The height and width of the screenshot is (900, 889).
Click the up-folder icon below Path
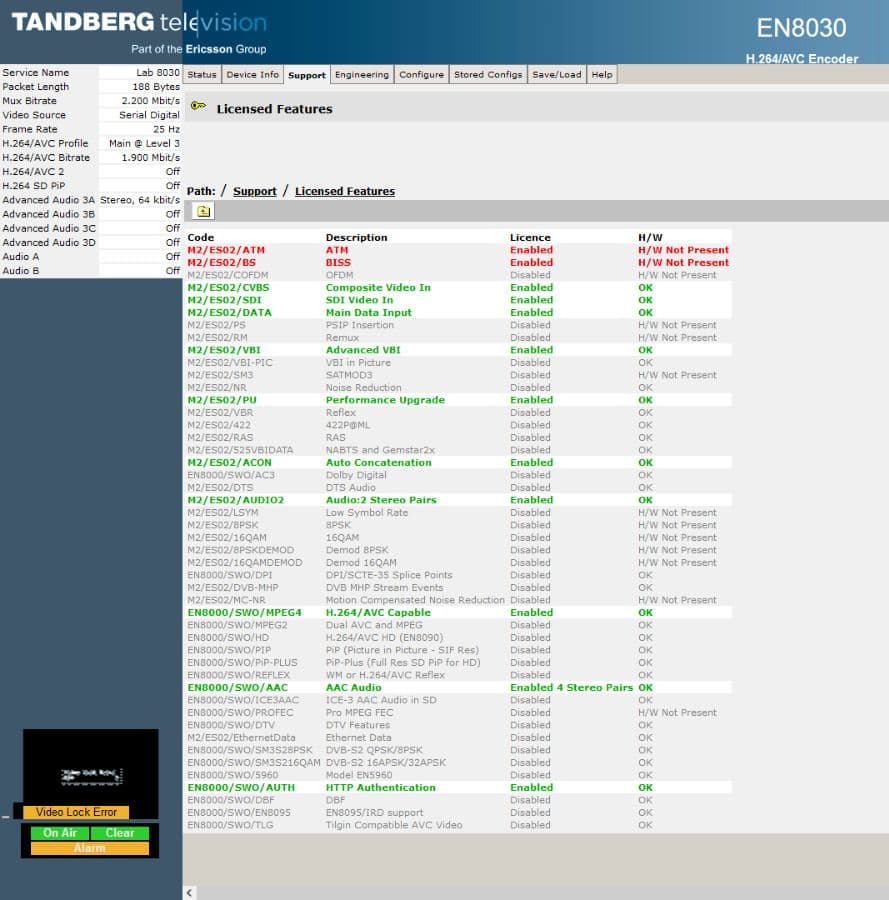coord(203,211)
